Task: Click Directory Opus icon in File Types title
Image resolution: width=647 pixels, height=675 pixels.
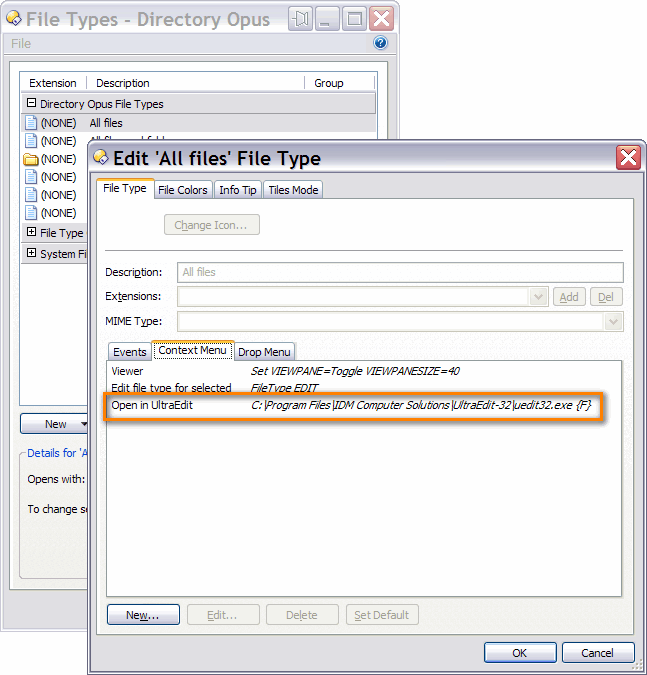Action: tap(14, 19)
